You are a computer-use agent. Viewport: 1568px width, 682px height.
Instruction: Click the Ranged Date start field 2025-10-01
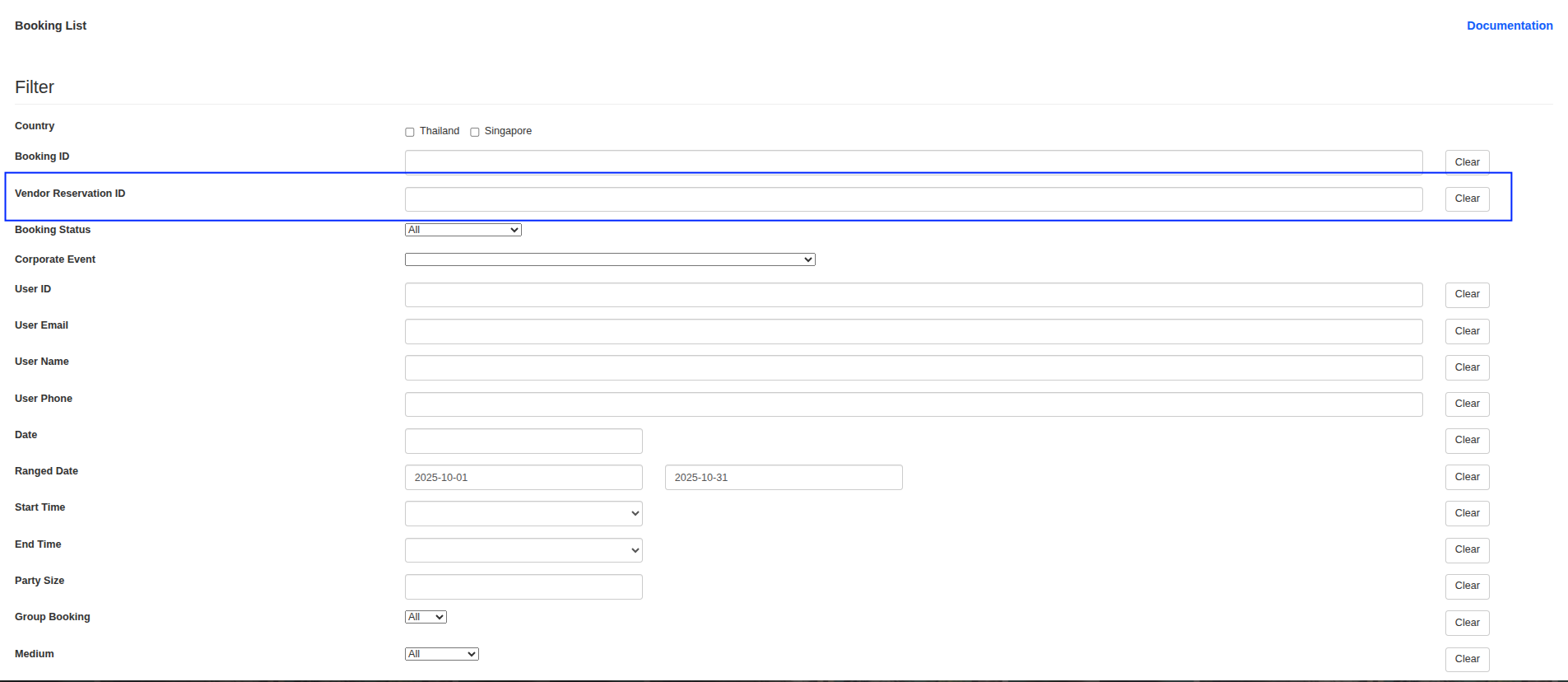pos(523,478)
